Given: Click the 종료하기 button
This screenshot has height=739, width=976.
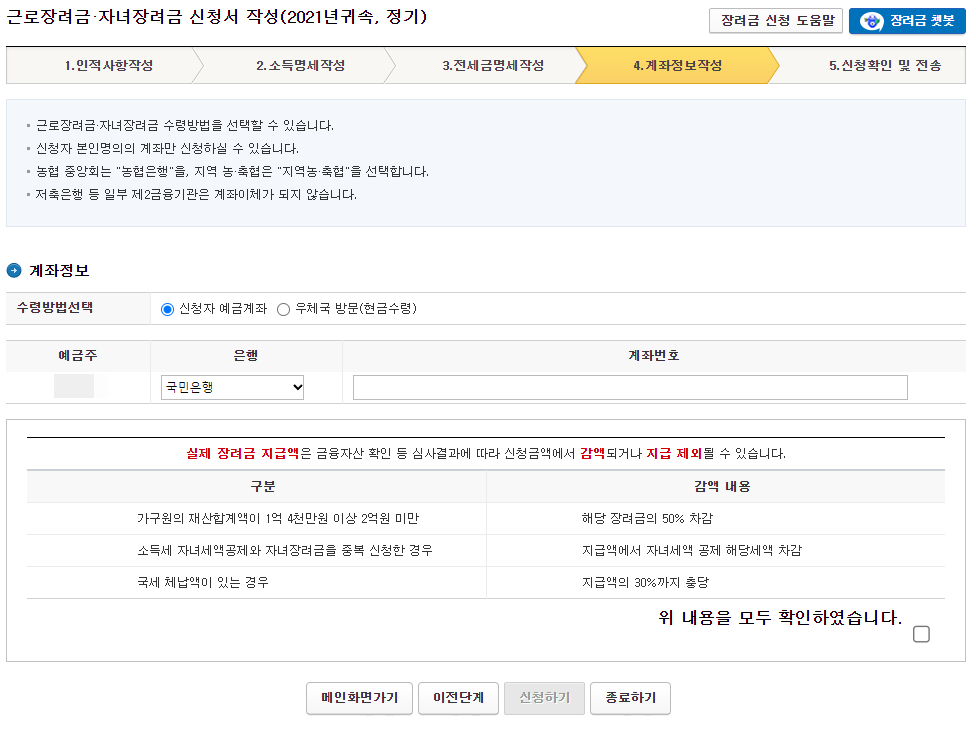Looking at the screenshot, I should pyautogui.click(x=630, y=698).
